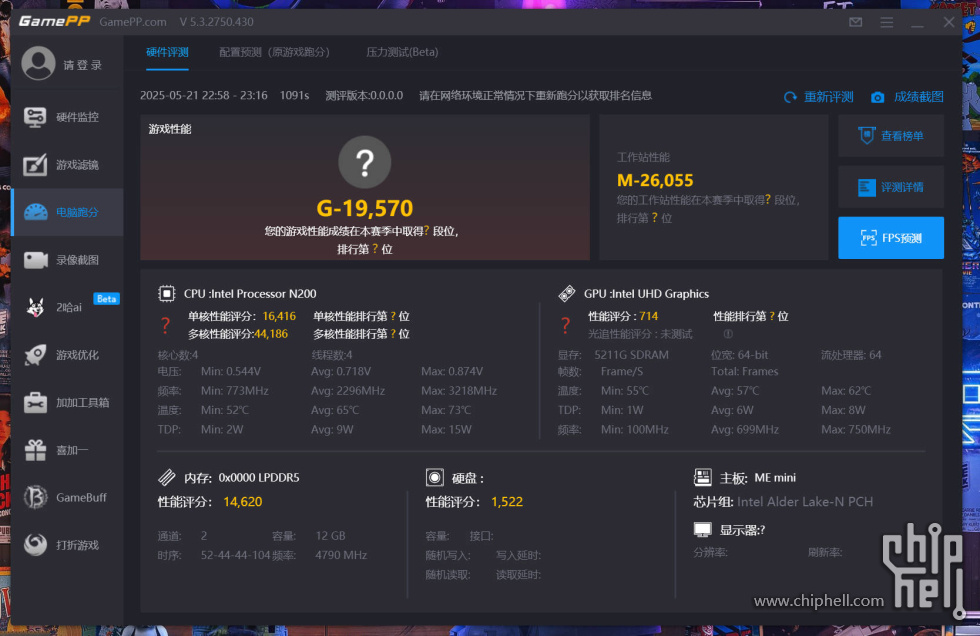Click memory model 0x0000 LPDDR5
Screen dimensions: 980x636
259,478
